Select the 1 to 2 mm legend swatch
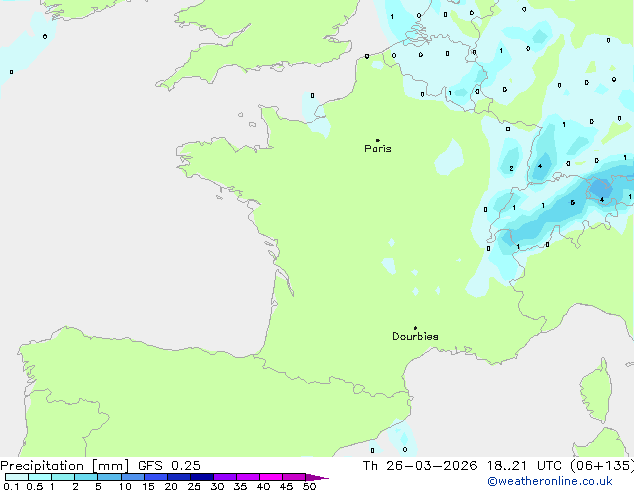634x490 pixels. 63,477
